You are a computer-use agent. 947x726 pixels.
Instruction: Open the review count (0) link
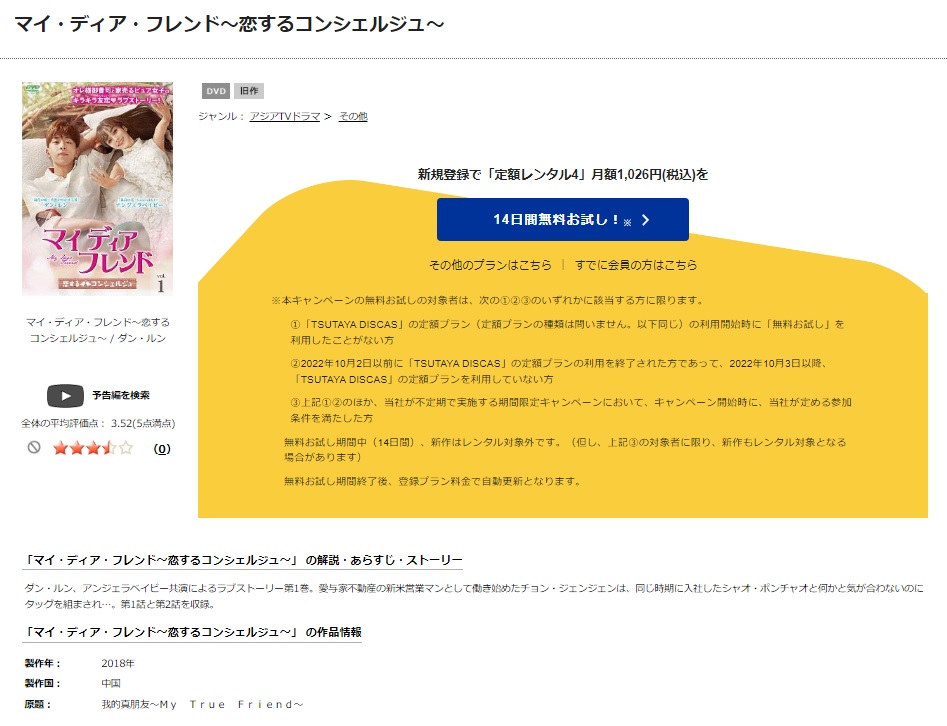pos(162,448)
